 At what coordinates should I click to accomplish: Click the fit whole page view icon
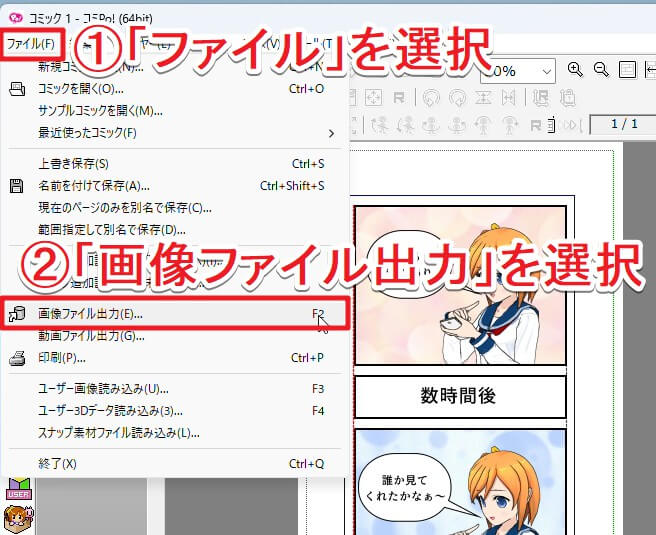point(627,69)
